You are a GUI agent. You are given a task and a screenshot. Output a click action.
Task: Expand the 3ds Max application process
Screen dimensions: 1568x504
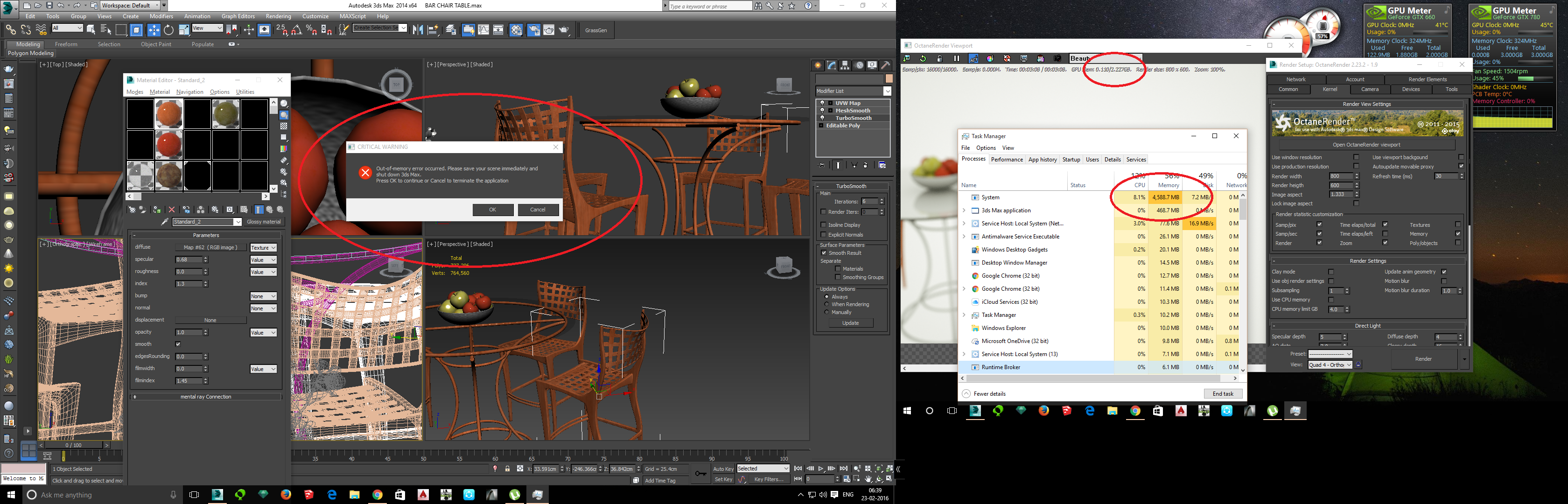[x=964, y=210]
